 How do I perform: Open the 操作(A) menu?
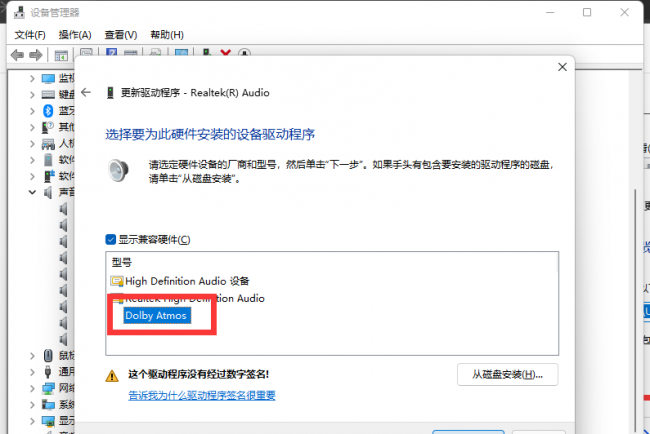[75, 35]
